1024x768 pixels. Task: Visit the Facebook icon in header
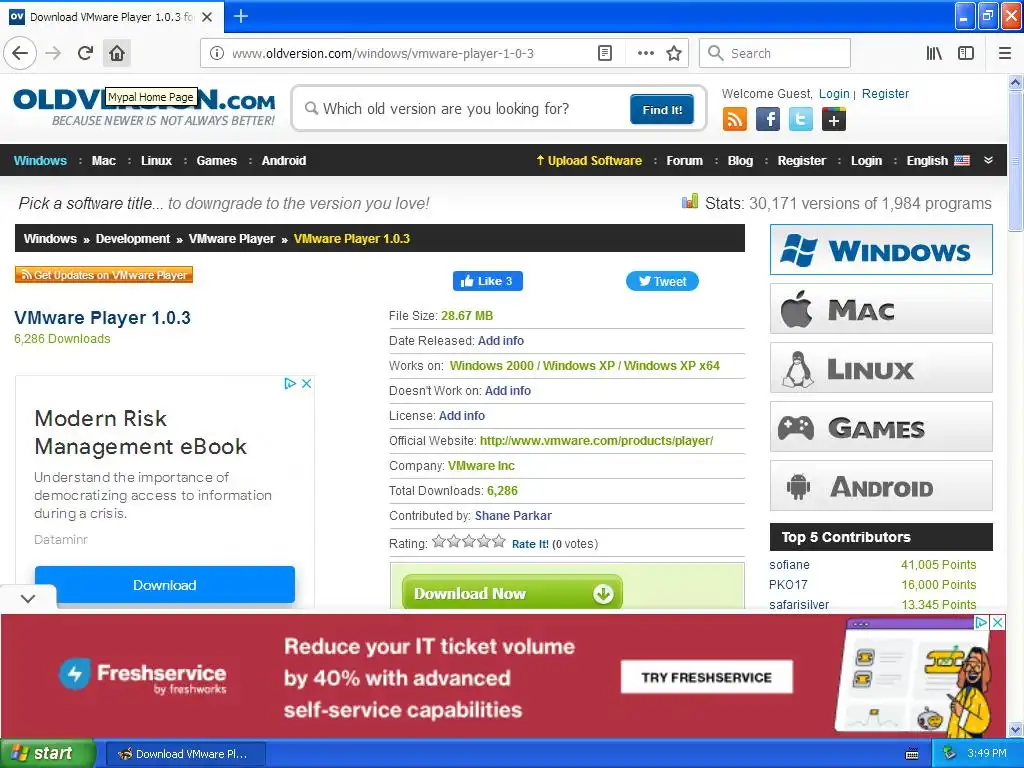(x=768, y=120)
